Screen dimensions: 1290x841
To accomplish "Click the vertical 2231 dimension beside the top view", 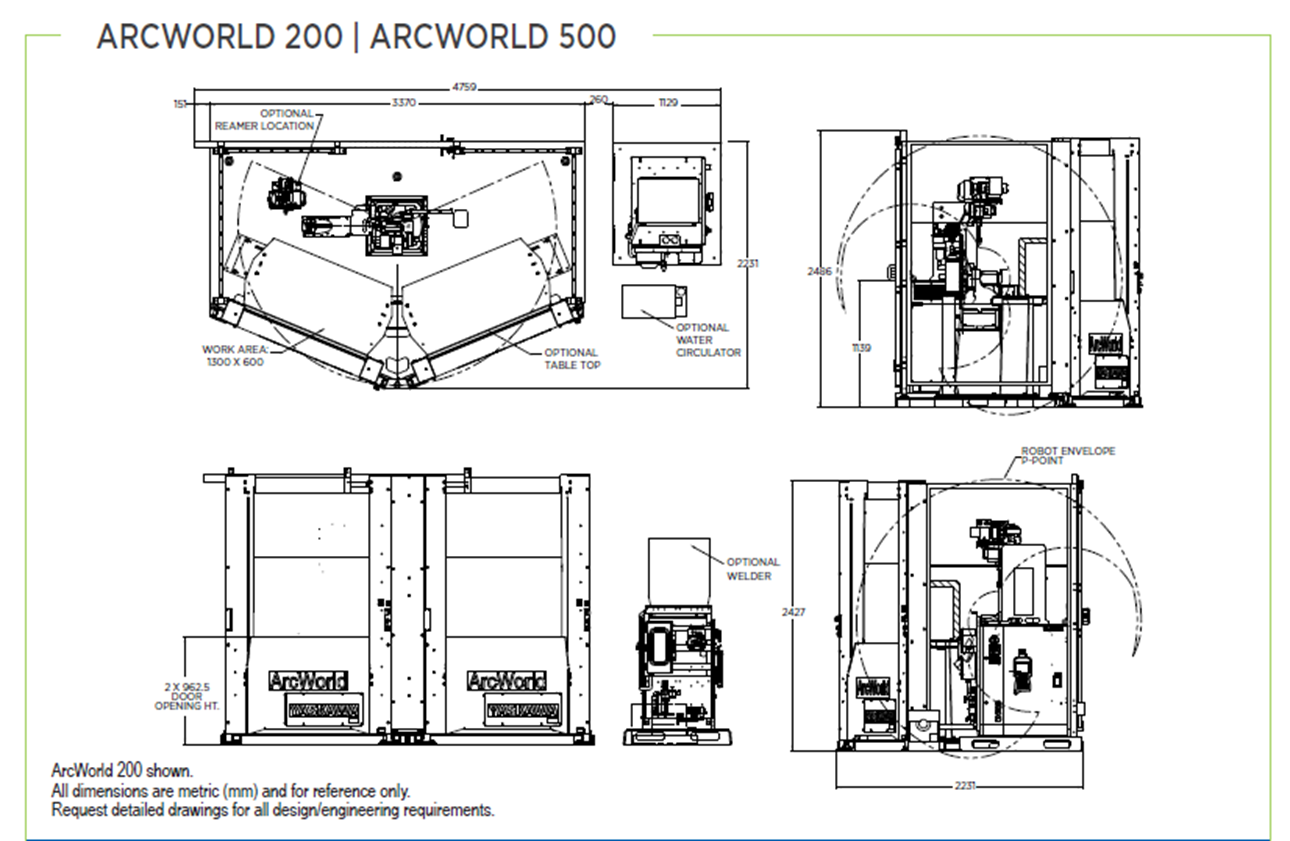I will (748, 264).
